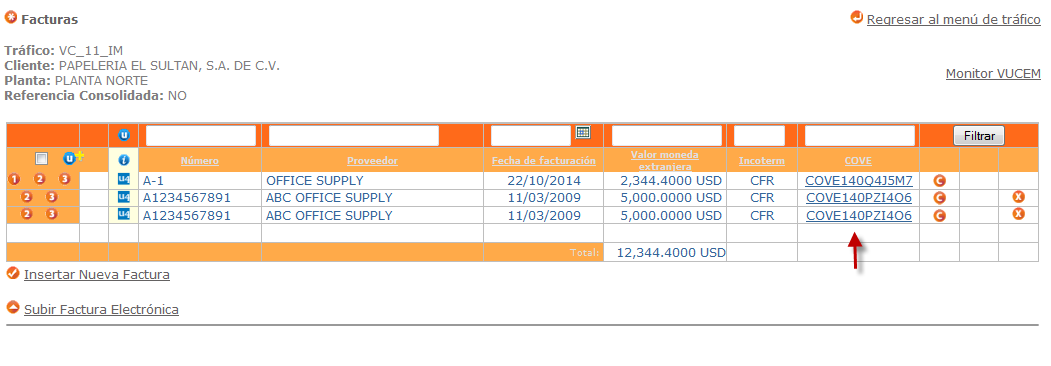Sort by Proveedor column header
The image size is (1051, 366).
click(372, 161)
